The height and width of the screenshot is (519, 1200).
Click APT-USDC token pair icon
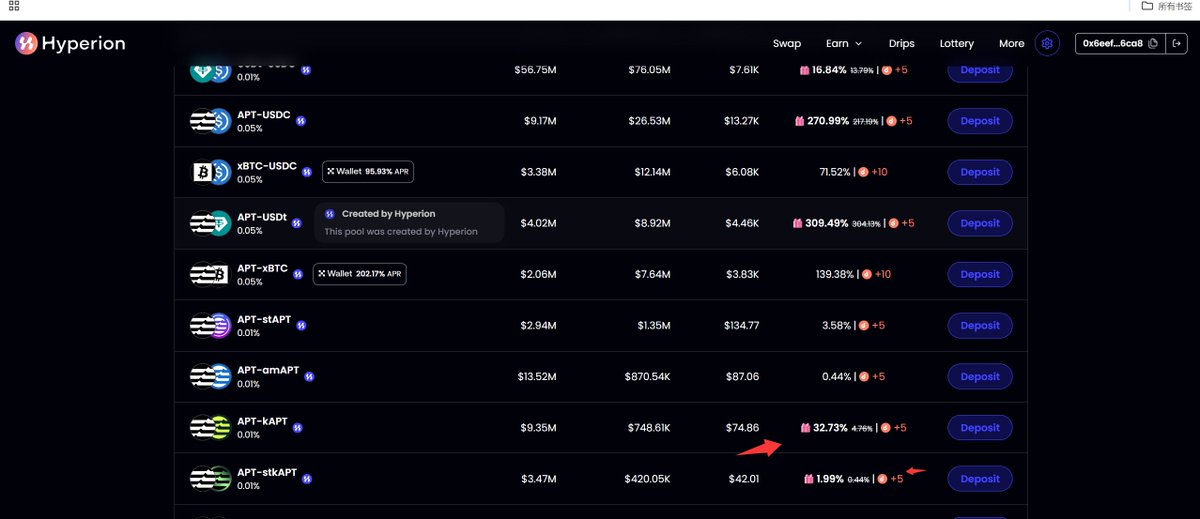coord(210,121)
